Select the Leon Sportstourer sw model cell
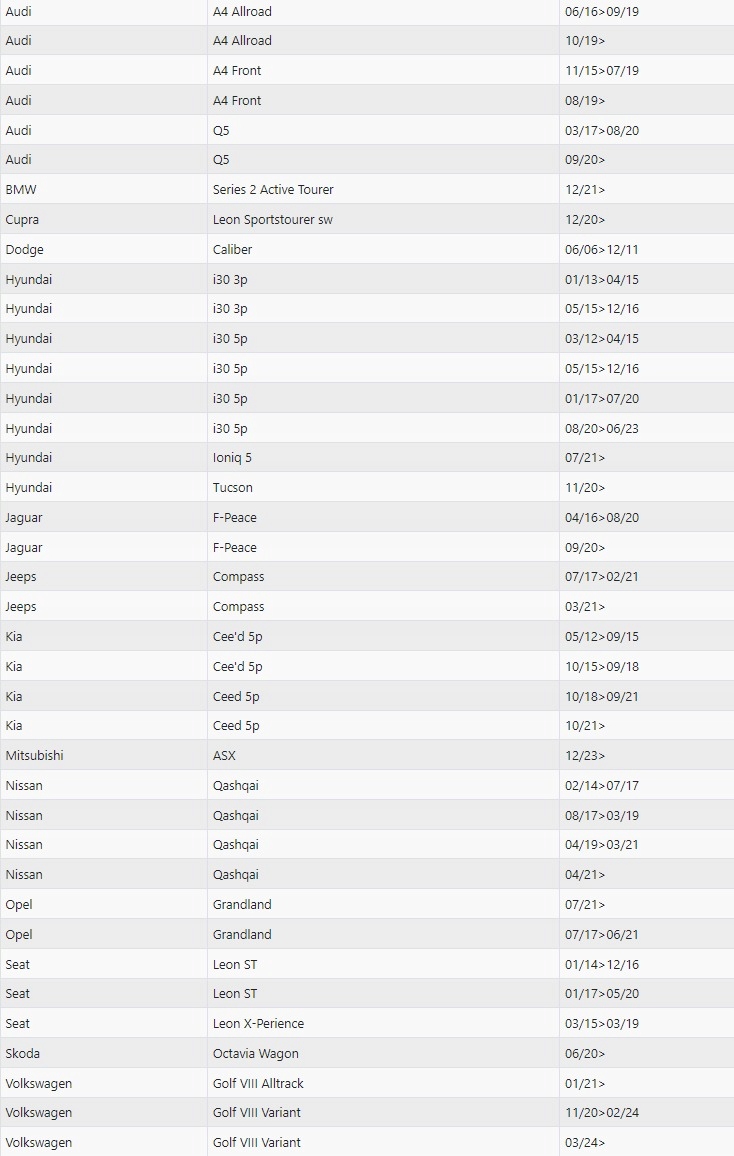The width and height of the screenshot is (734, 1156). [273, 220]
